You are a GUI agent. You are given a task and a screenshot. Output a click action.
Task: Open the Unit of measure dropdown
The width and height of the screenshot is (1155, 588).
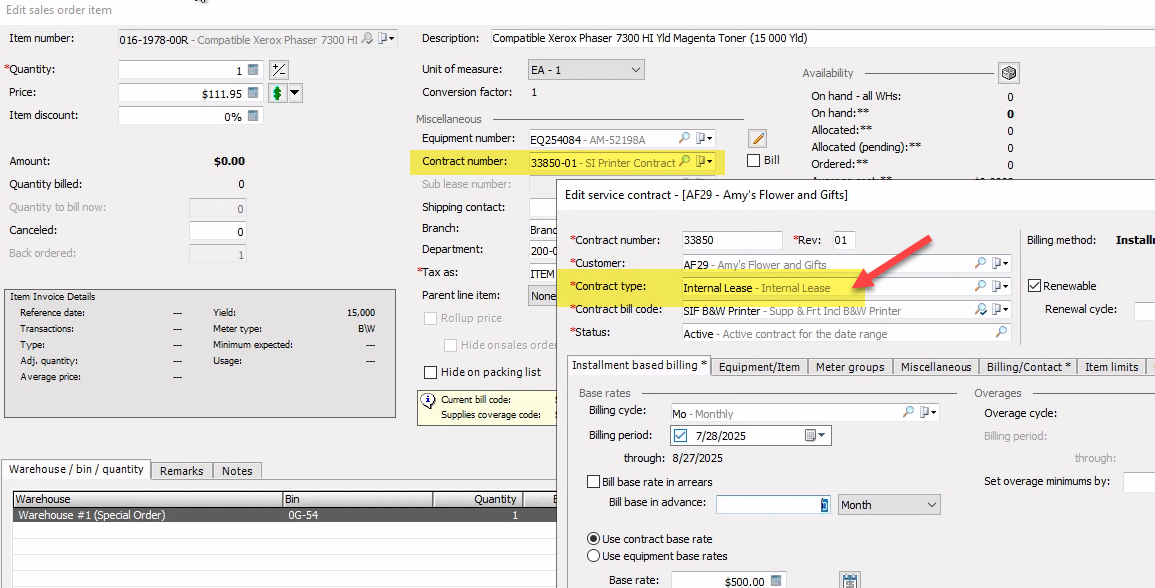tap(586, 70)
